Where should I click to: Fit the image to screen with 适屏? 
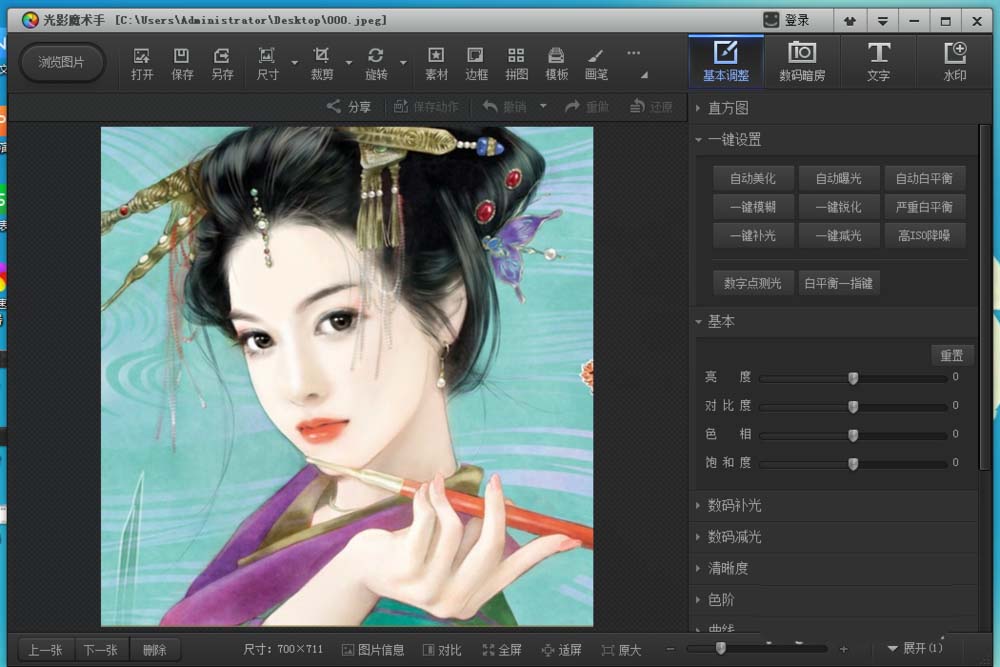(562, 650)
